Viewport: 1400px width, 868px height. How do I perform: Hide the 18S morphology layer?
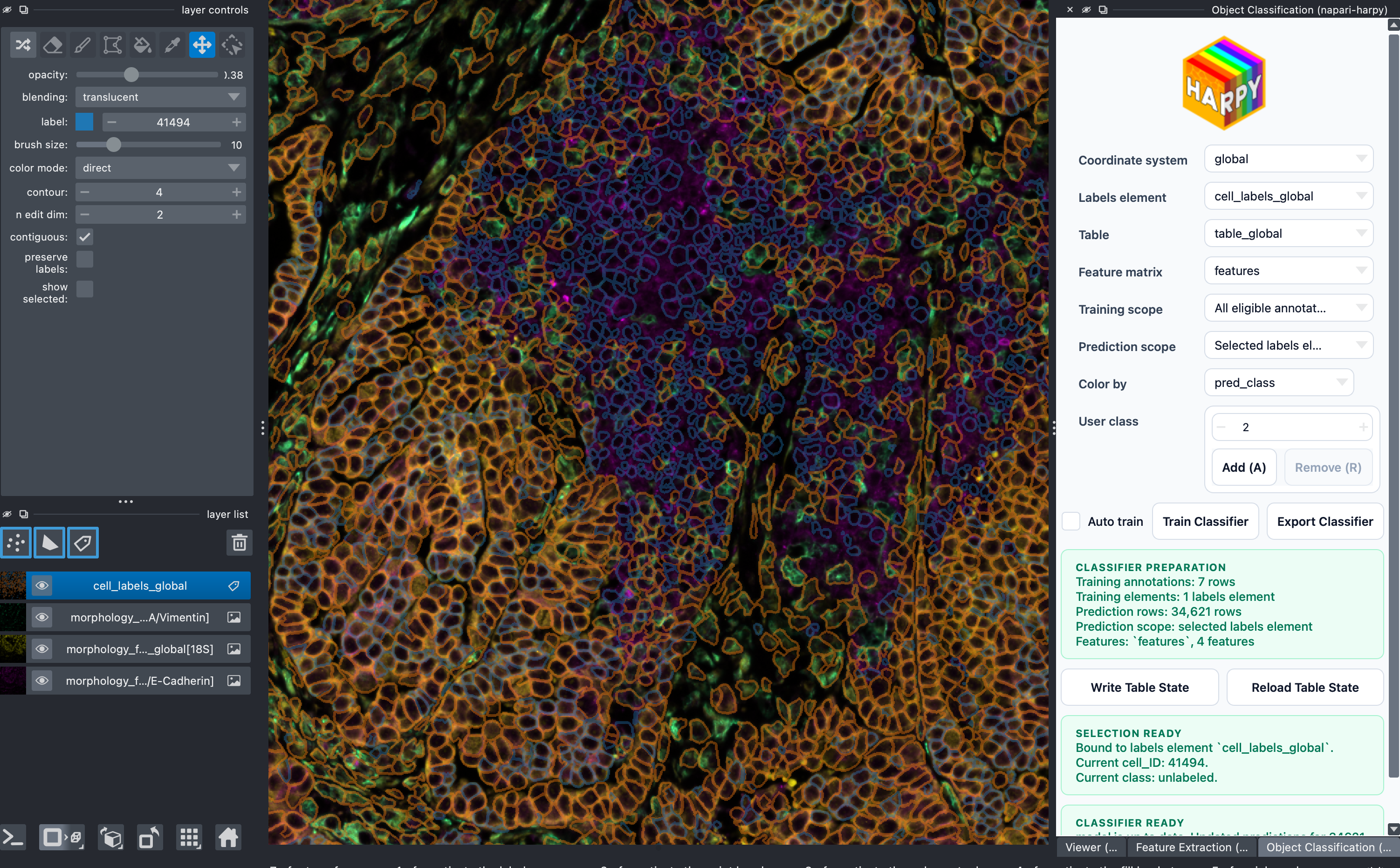pyautogui.click(x=42, y=649)
